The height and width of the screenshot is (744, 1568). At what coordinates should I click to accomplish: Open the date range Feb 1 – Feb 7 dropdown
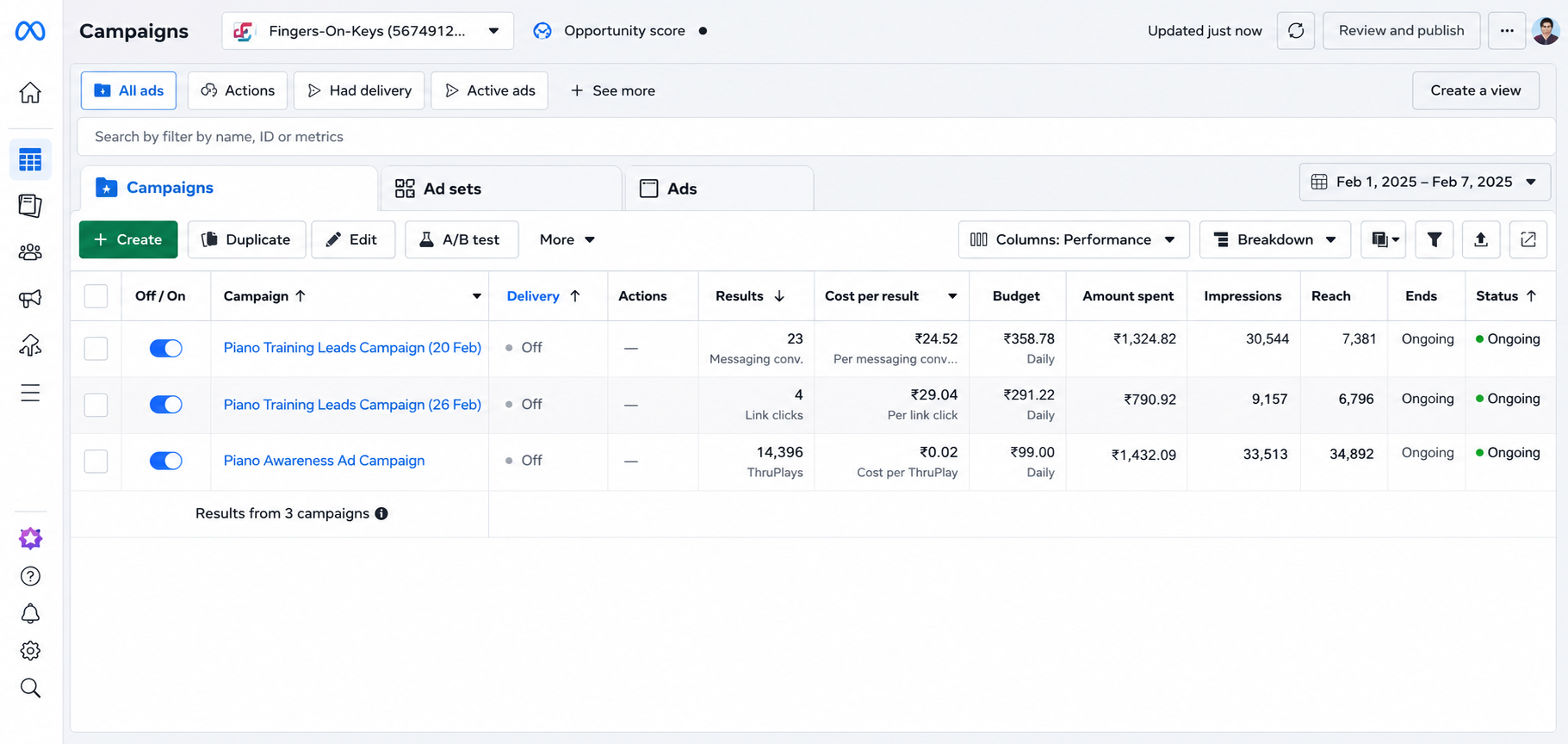tap(1424, 182)
